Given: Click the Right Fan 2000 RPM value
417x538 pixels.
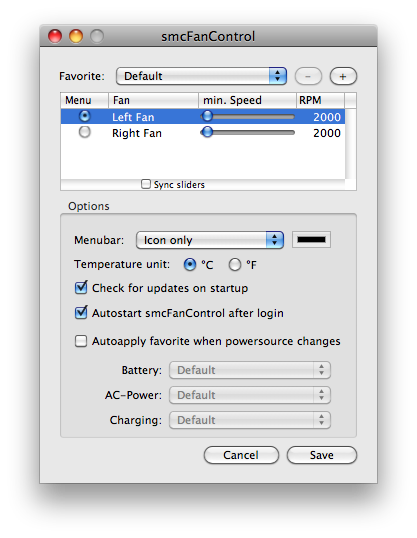Looking at the screenshot, I should pos(327,133).
